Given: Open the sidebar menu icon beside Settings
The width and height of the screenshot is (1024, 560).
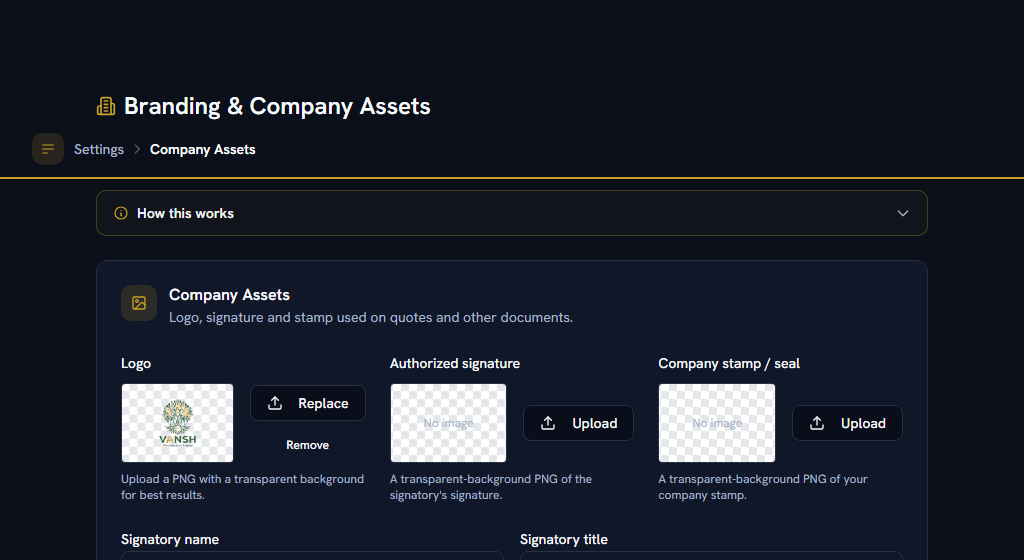Looking at the screenshot, I should [48, 149].
